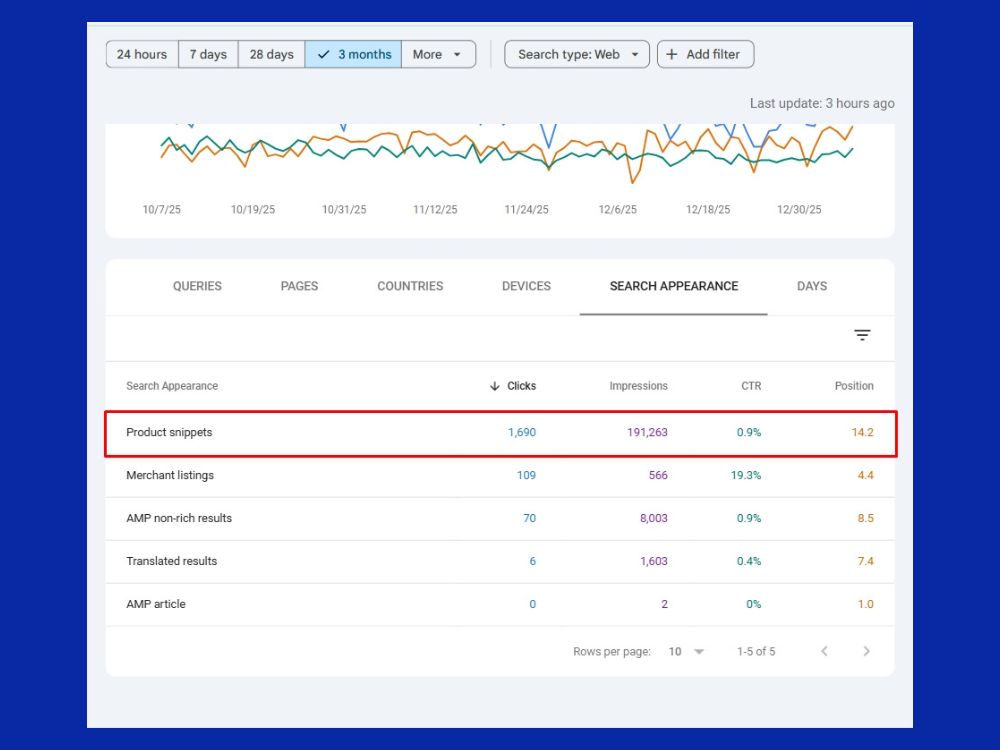Click the 1,690 clicks value
The width and height of the screenshot is (1000, 750).
pos(522,432)
